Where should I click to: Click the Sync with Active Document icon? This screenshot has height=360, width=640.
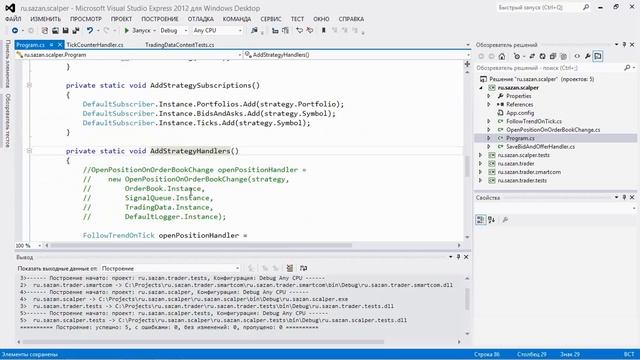point(532,56)
